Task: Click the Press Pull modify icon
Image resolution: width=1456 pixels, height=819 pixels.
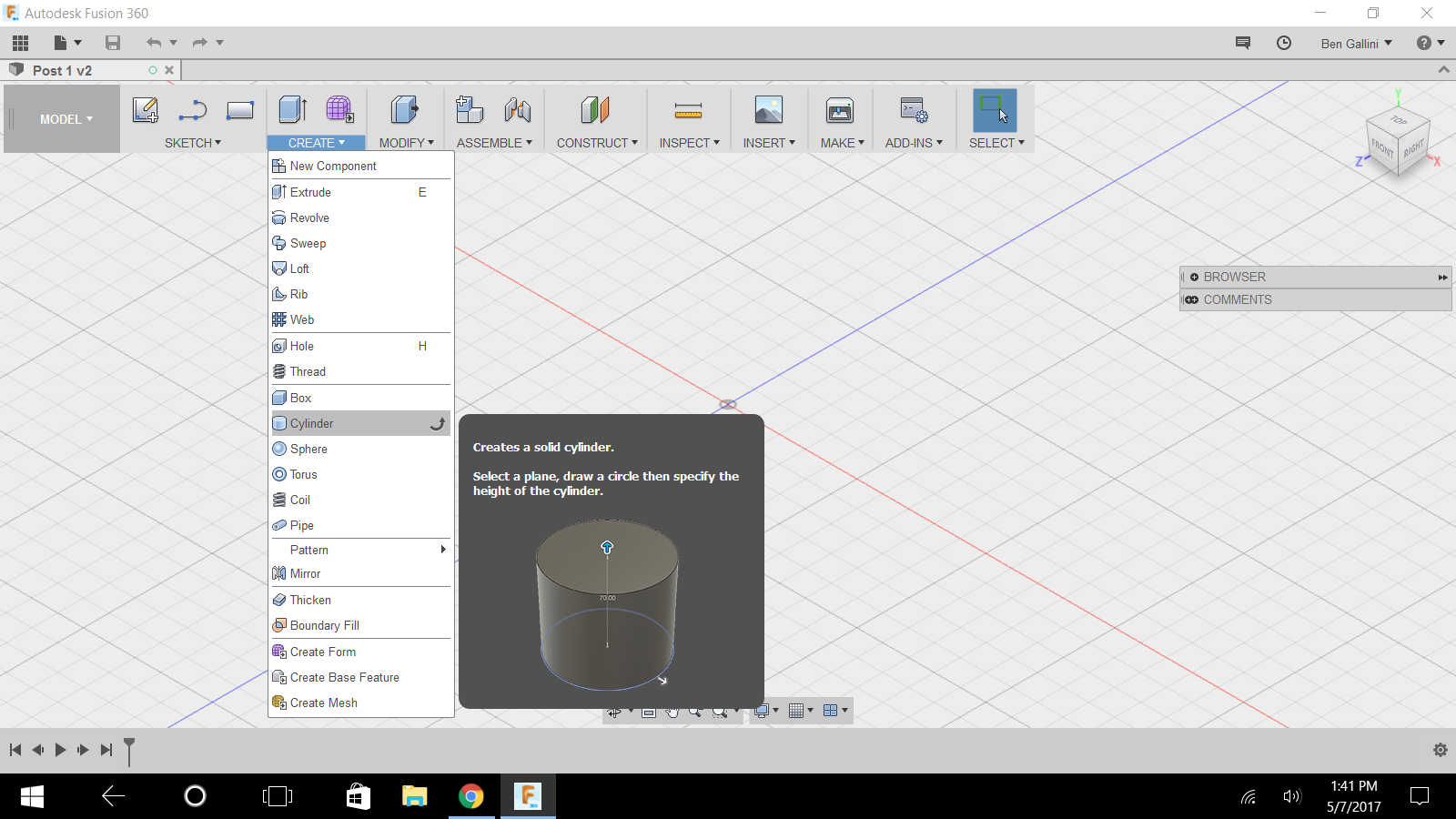Action: (x=405, y=109)
